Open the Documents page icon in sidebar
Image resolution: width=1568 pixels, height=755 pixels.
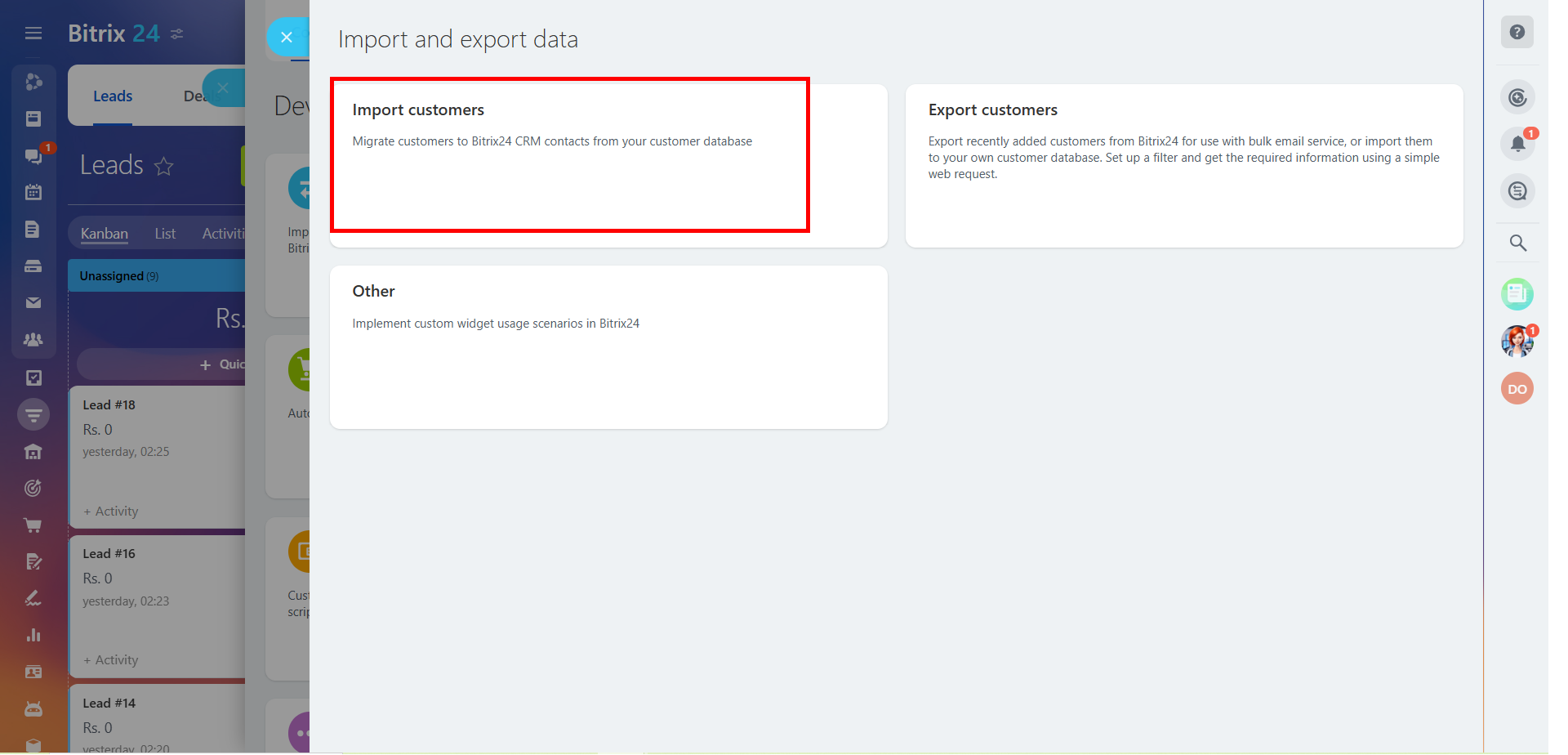(33, 229)
